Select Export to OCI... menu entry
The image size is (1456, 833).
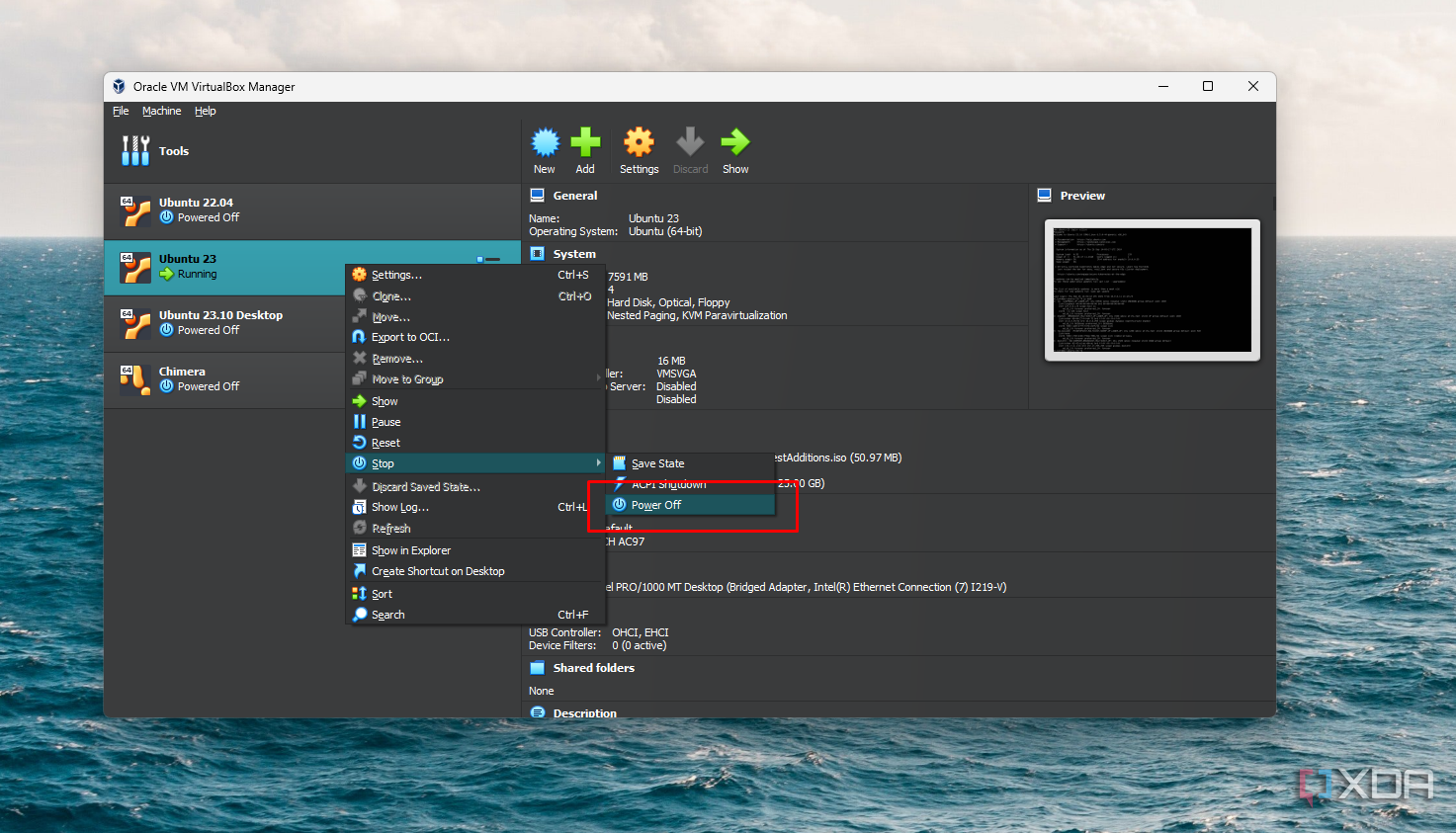[474, 337]
